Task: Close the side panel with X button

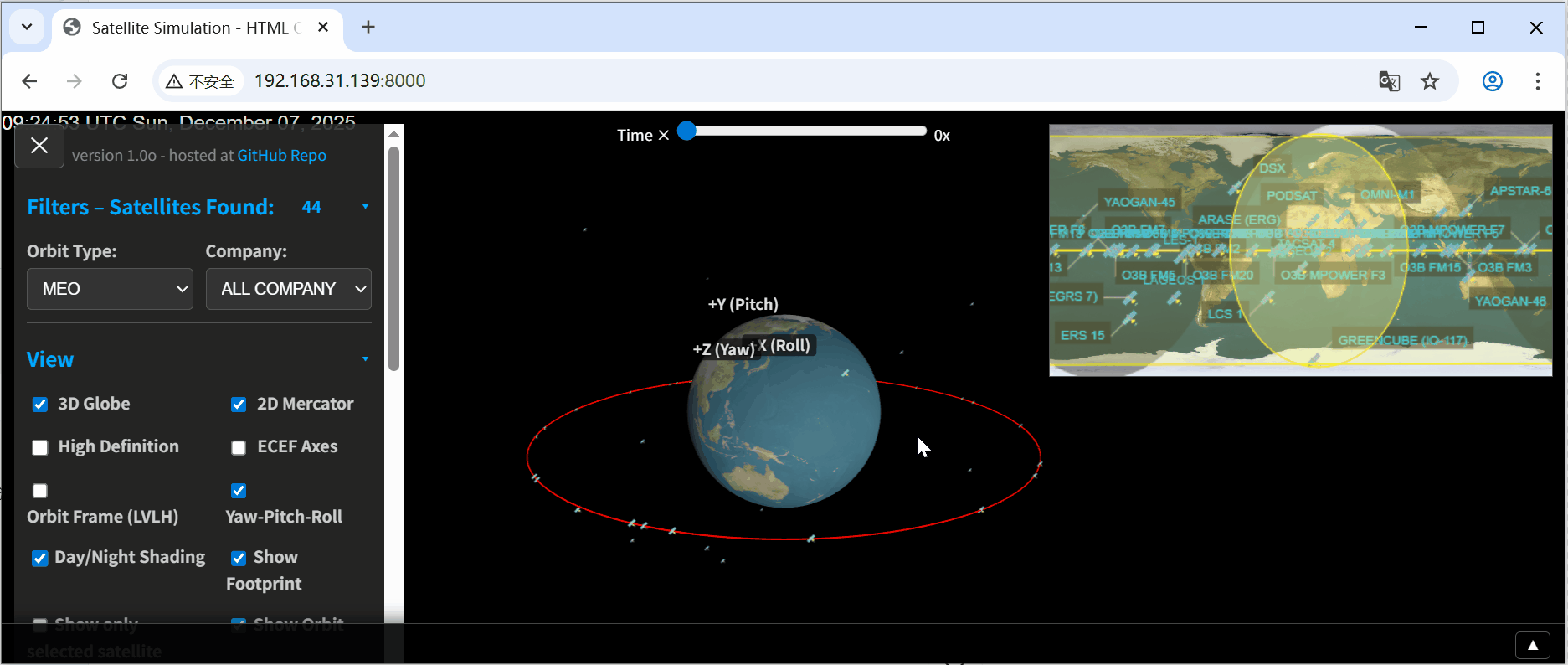Action: point(39,146)
